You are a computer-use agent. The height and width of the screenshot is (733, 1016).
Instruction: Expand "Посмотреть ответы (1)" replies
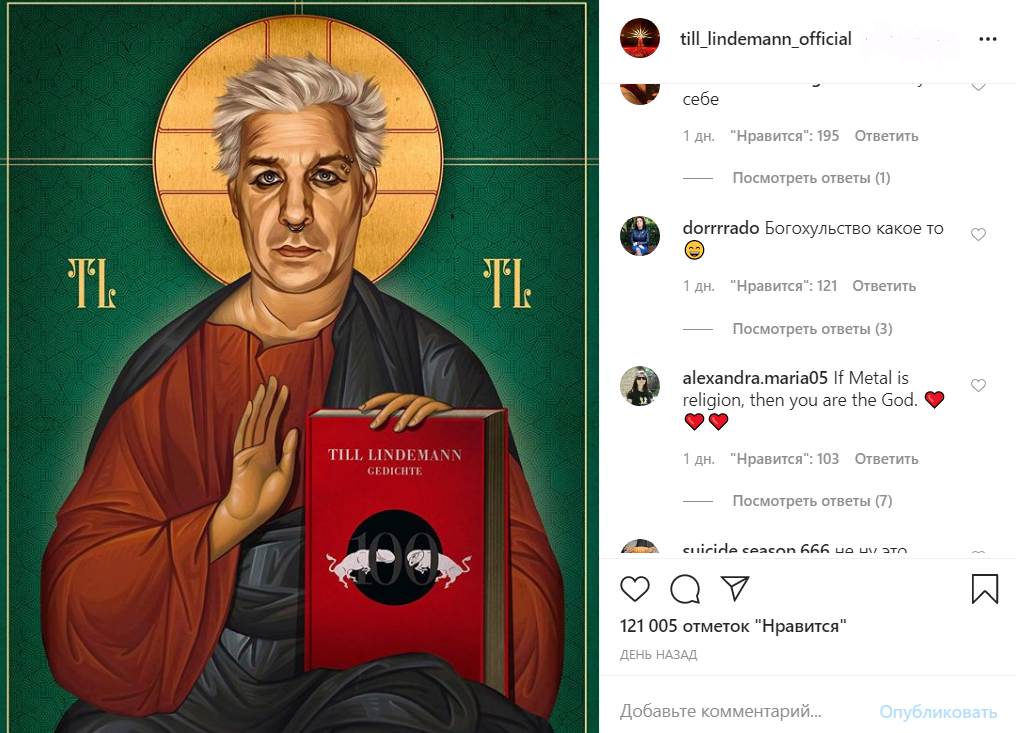tap(811, 178)
